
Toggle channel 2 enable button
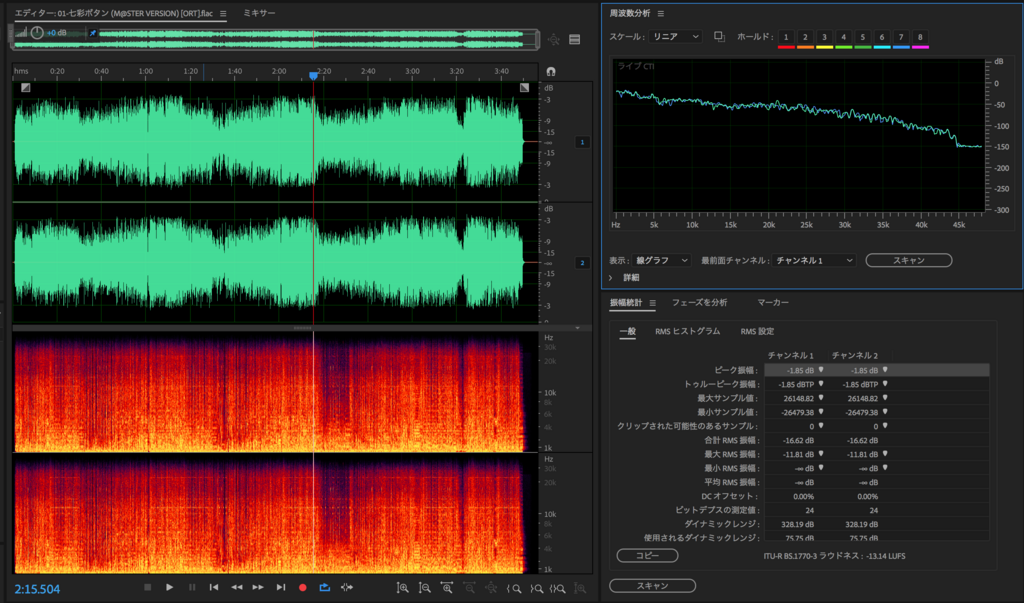583,263
